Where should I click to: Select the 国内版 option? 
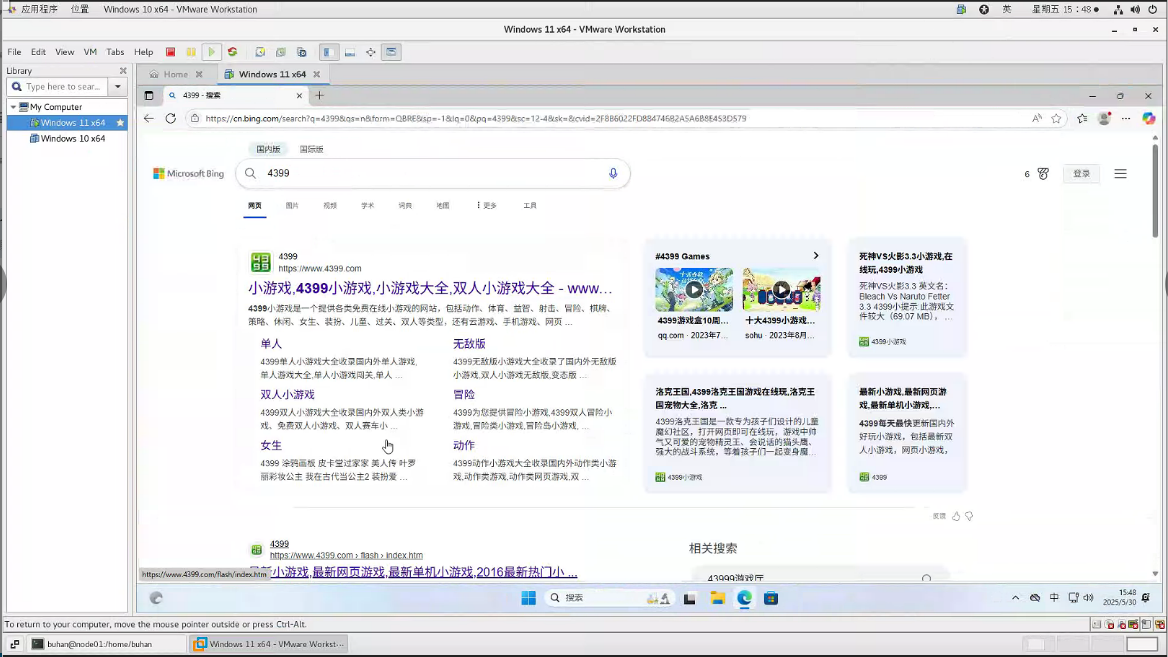pos(268,149)
